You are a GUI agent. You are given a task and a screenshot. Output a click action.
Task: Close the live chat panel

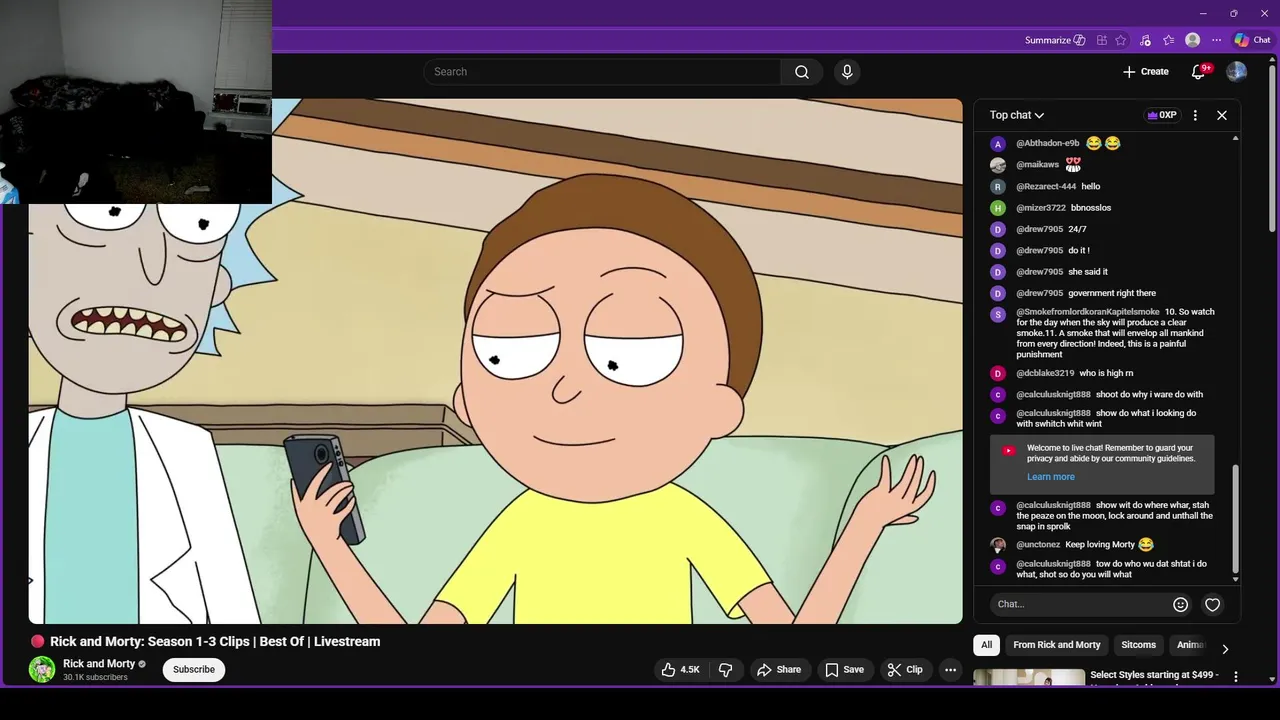pyautogui.click(x=1222, y=115)
